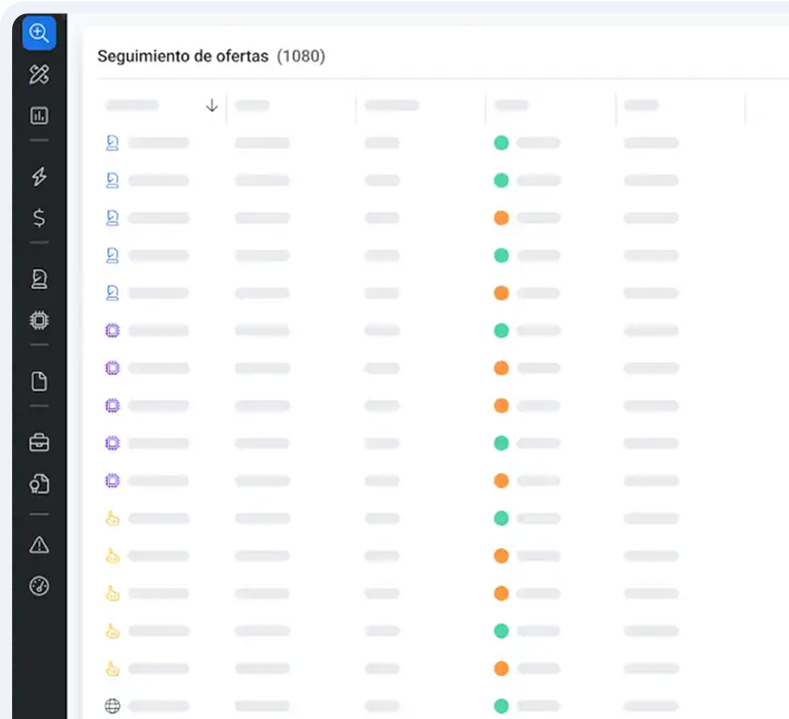
Task: Click the lightning bolt sidebar icon
Action: click(x=39, y=177)
